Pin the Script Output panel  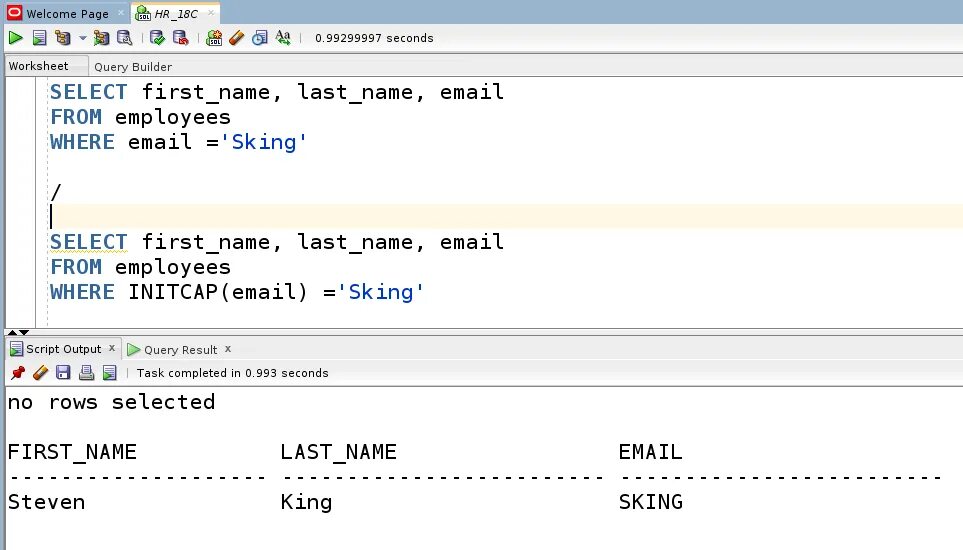point(17,373)
